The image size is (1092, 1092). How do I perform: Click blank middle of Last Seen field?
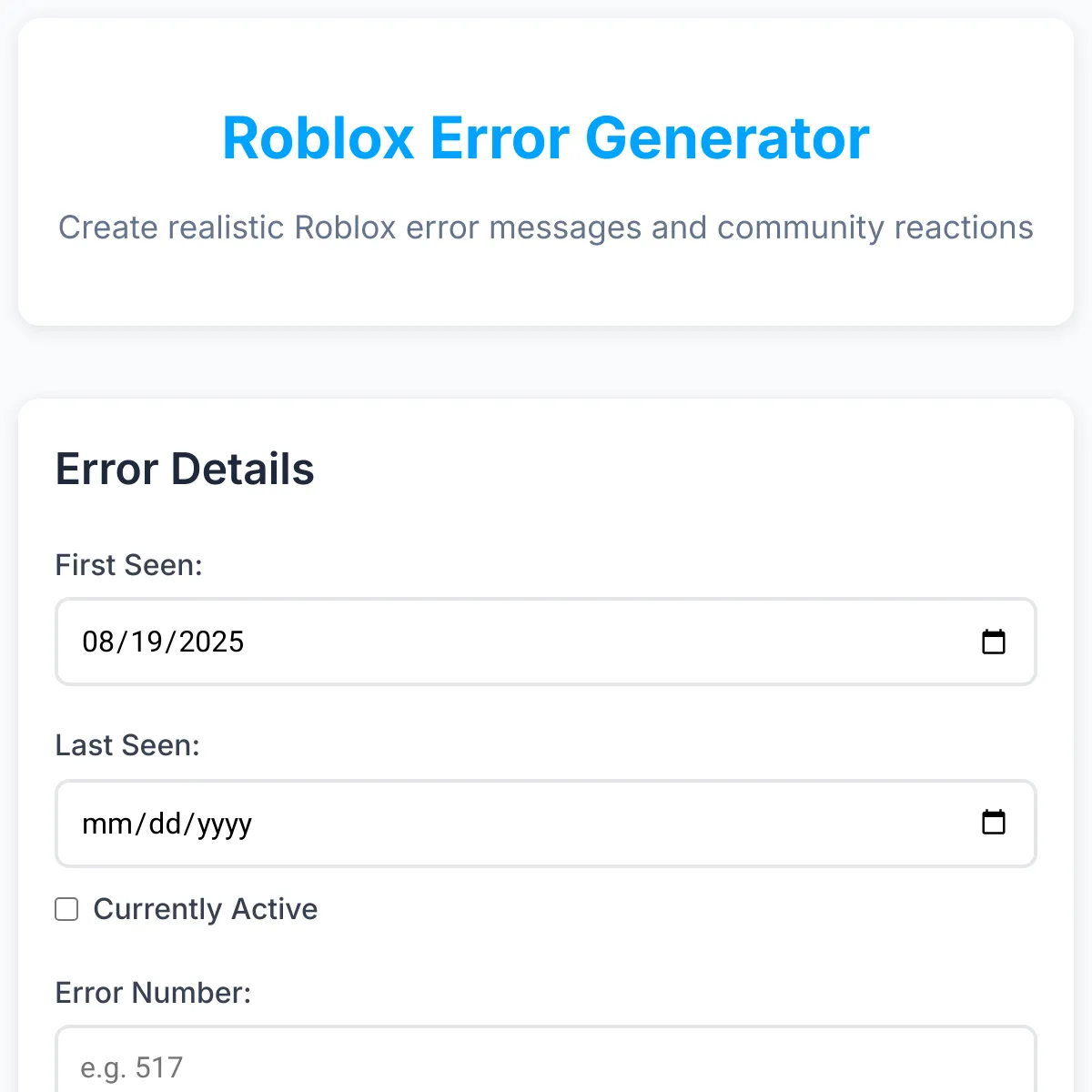click(591, 824)
